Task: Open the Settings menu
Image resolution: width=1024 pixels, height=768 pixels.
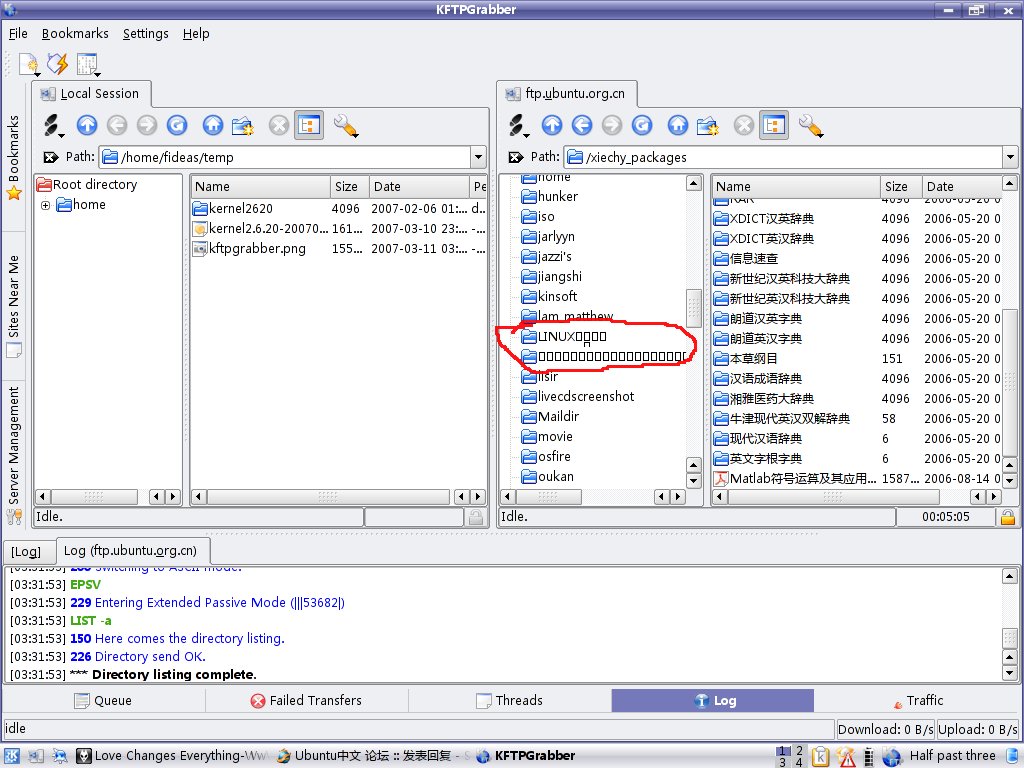Action: tap(146, 33)
